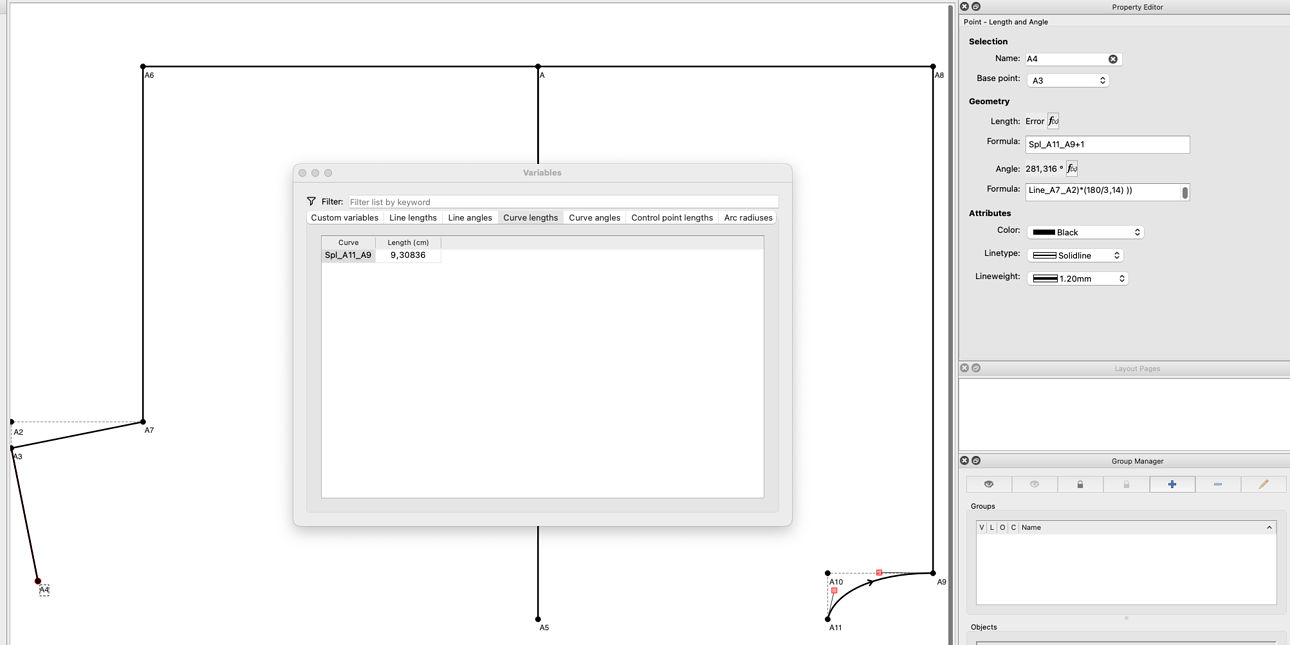Open the Linetype Solidline dropdown
This screenshot has height=645, width=1290.
[1076, 255]
